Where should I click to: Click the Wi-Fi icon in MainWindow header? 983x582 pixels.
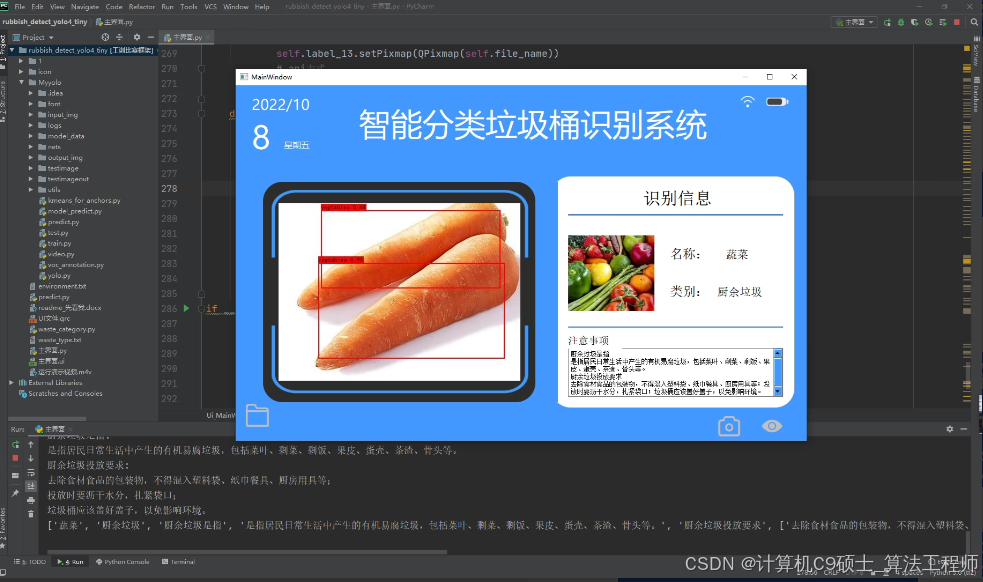747,101
